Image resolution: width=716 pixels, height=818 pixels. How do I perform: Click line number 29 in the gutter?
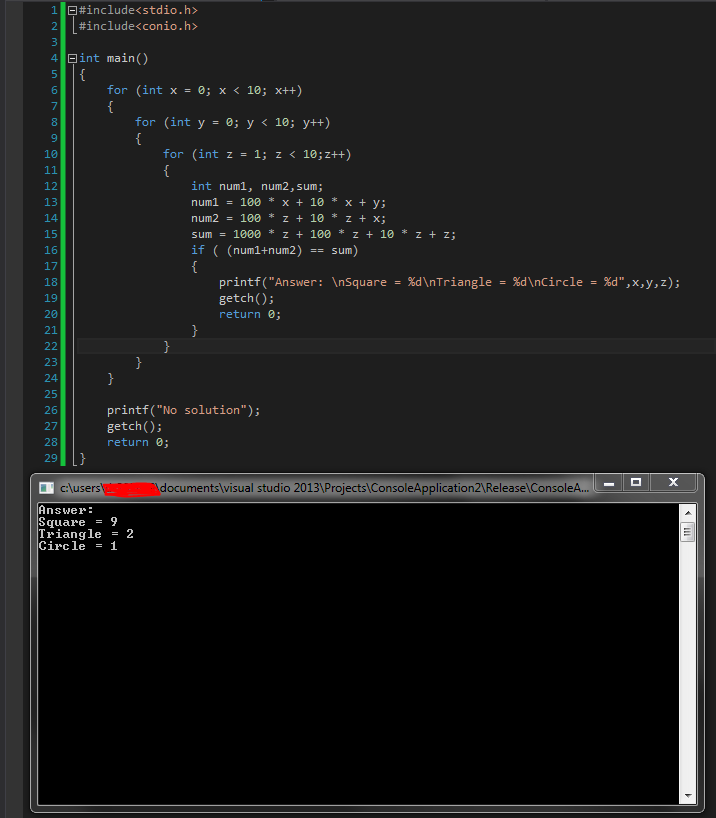click(51, 458)
